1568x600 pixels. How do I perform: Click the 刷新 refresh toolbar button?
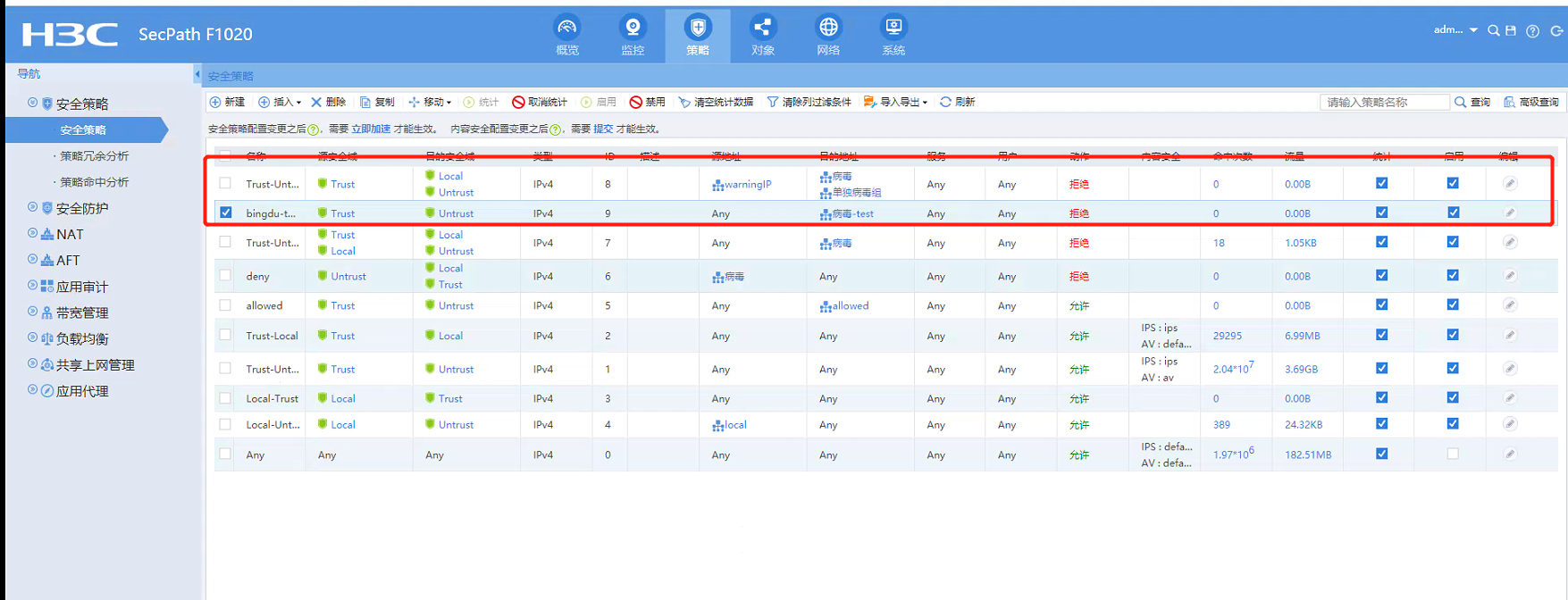point(957,102)
